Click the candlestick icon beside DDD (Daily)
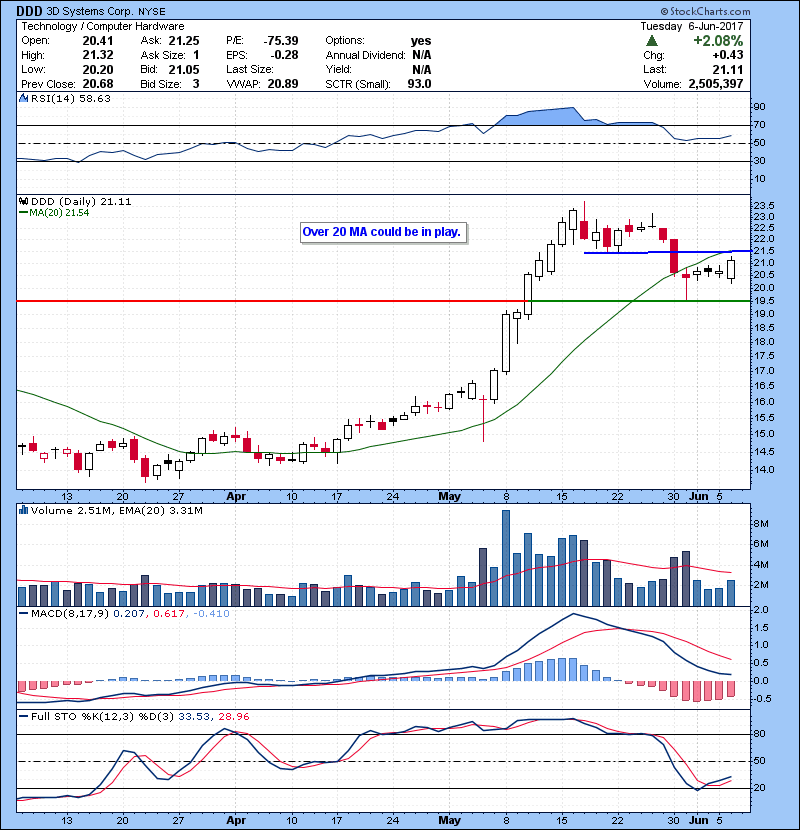 point(23,201)
